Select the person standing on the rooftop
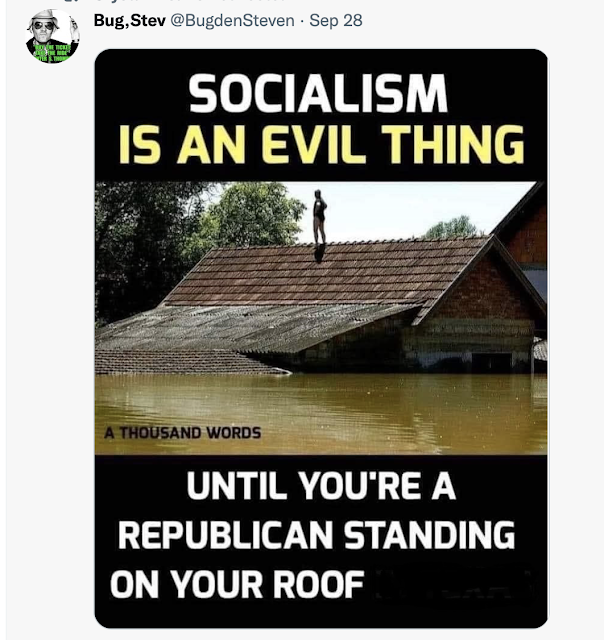The width and height of the screenshot is (604, 640). point(319,222)
